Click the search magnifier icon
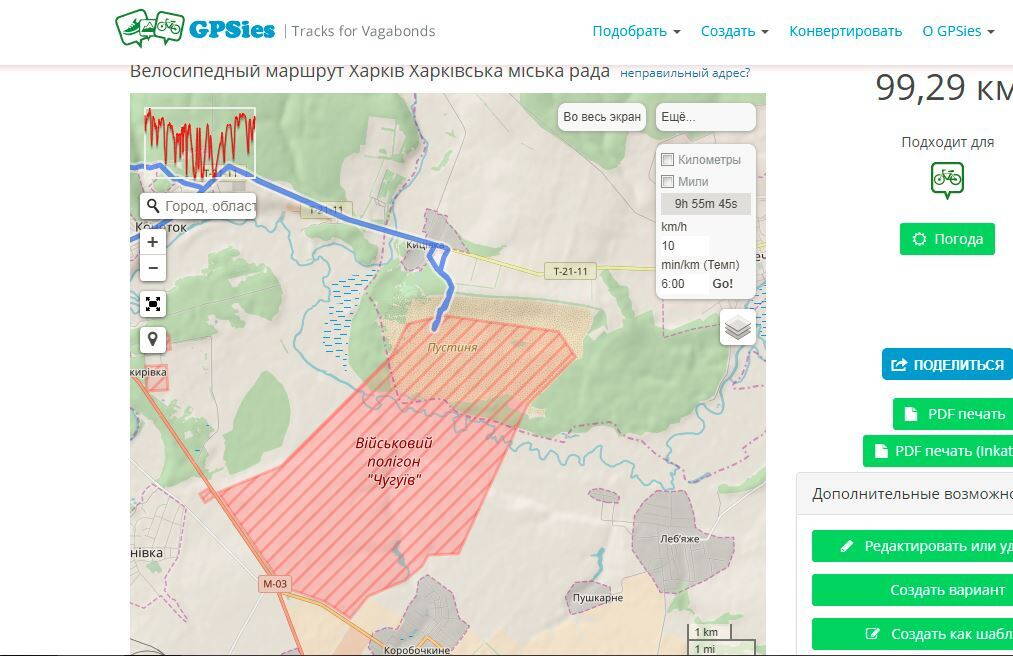Screen dimensions: 1013x656 pos(153,206)
